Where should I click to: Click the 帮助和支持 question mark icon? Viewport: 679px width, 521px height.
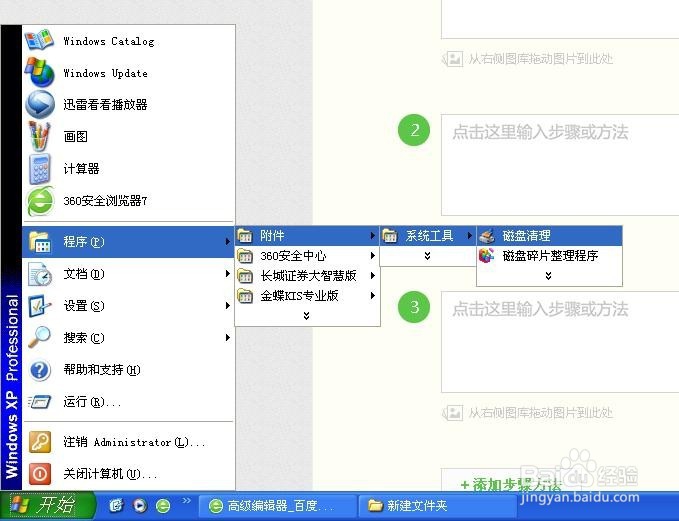coord(40,370)
